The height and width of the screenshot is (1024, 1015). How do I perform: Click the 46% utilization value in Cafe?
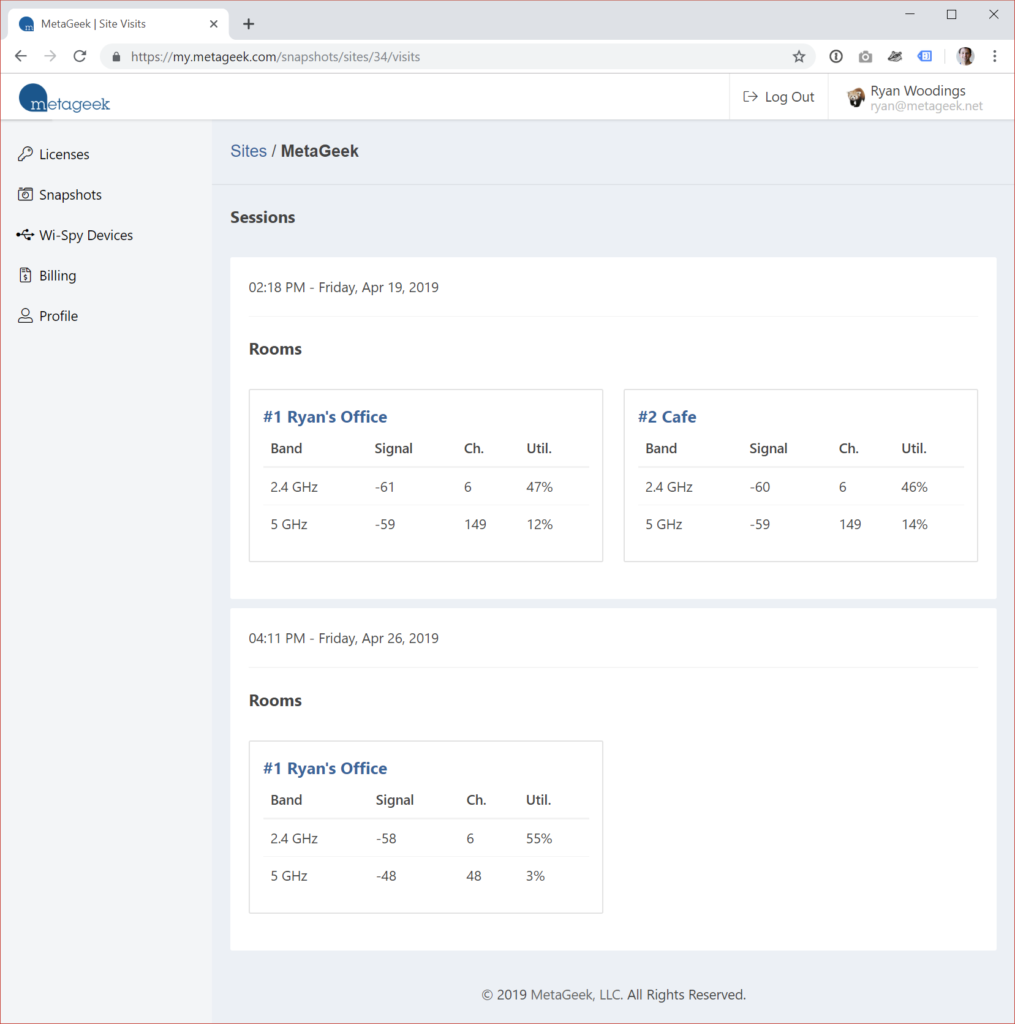(x=914, y=487)
